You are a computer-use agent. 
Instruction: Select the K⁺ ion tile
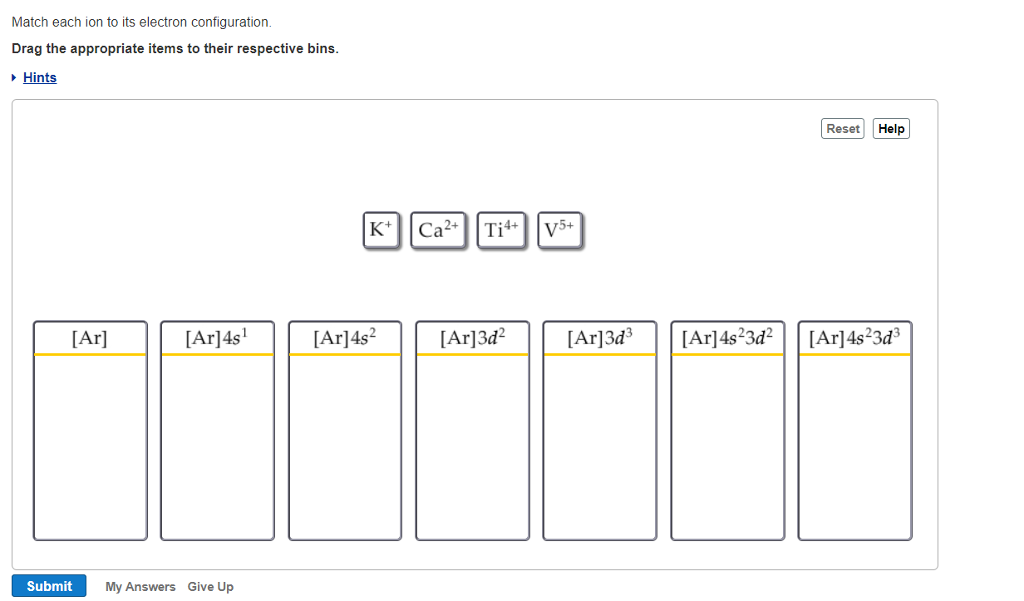[380, 229]
